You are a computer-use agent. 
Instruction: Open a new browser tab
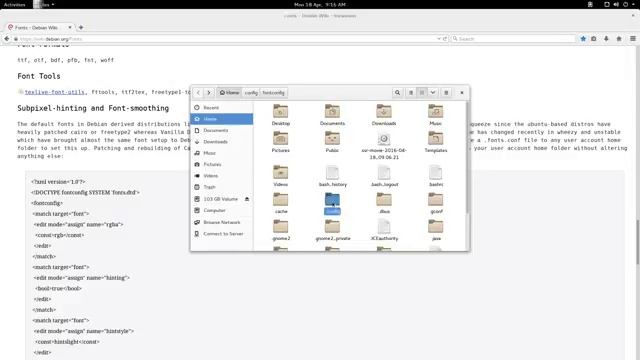(81, 27)
